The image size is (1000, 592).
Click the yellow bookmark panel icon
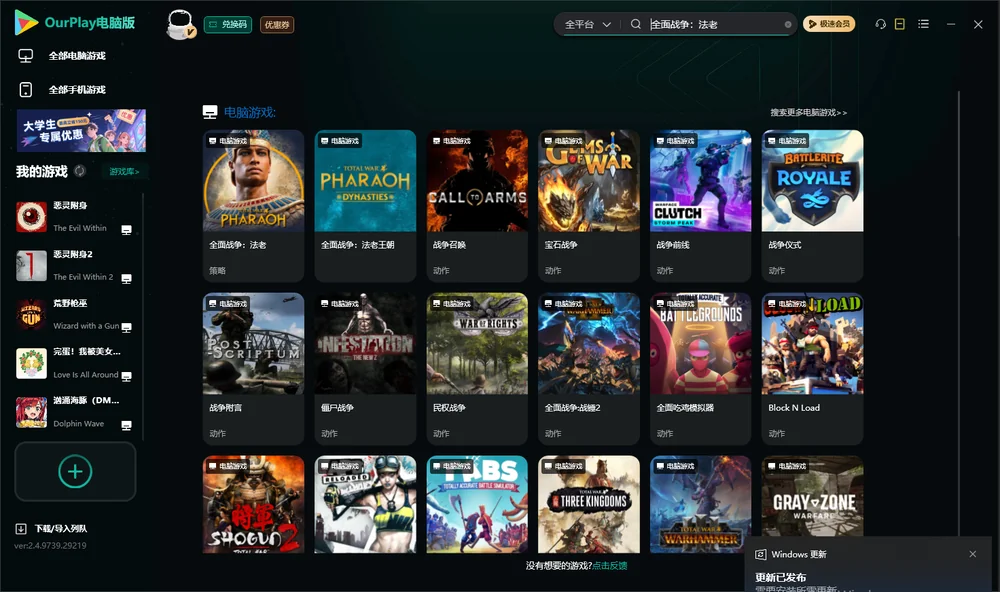pyautogui.click(x=900, y=24)
